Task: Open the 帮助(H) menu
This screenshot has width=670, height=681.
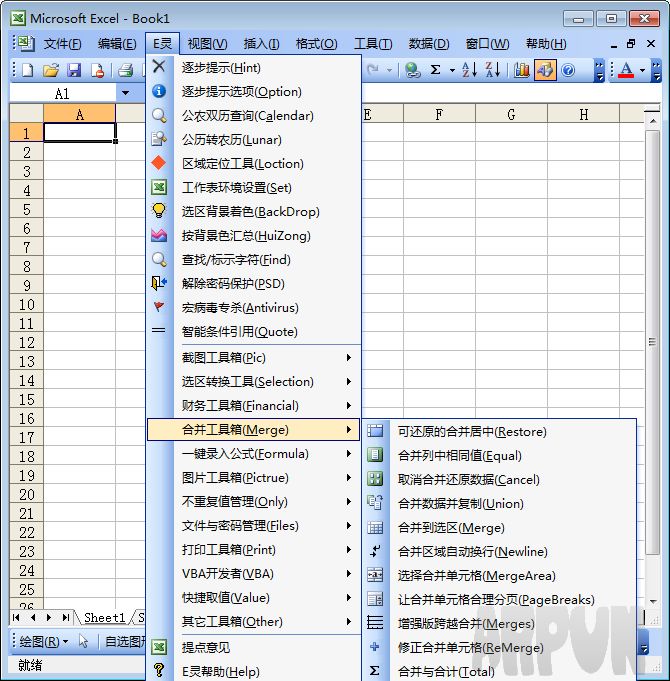Action: click(546, 44)
